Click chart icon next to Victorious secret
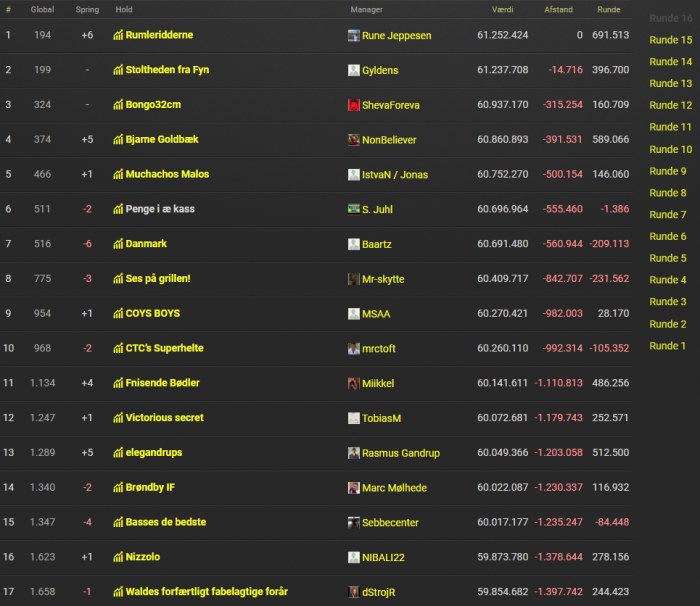700x606 pixels. pyautogui.click(x=118, y=418)
